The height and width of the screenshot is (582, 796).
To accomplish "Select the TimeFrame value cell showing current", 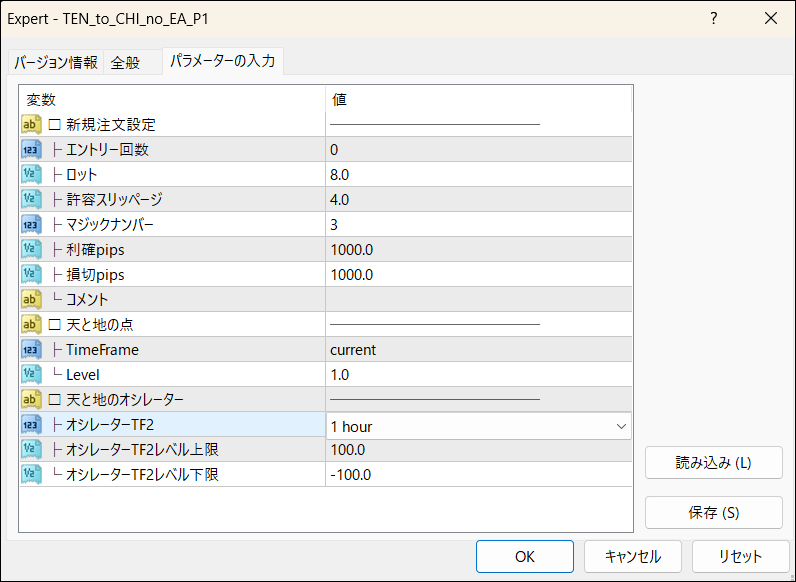I will (480, 350).
